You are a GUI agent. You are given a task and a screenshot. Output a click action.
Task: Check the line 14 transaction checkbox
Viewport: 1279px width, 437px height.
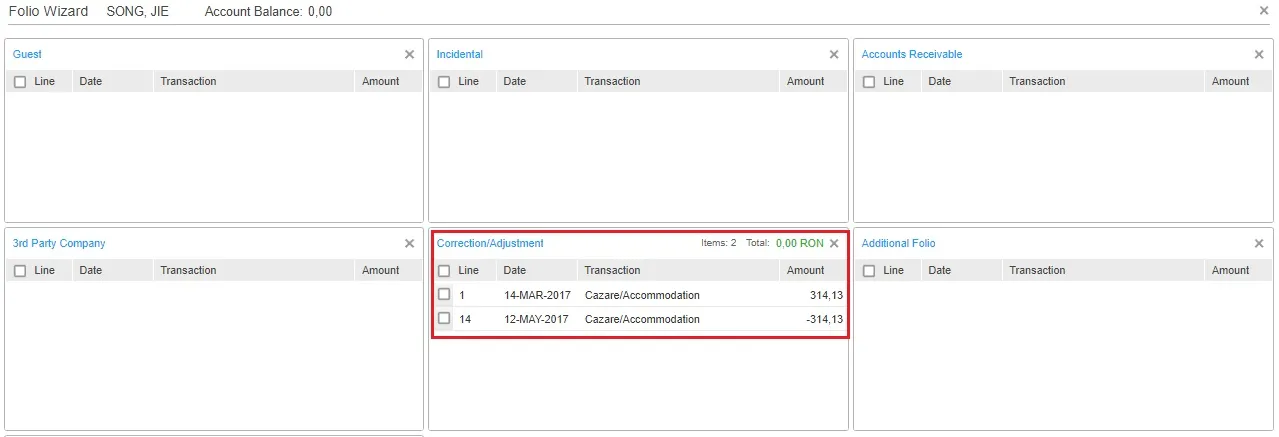[x=444, y=319]
